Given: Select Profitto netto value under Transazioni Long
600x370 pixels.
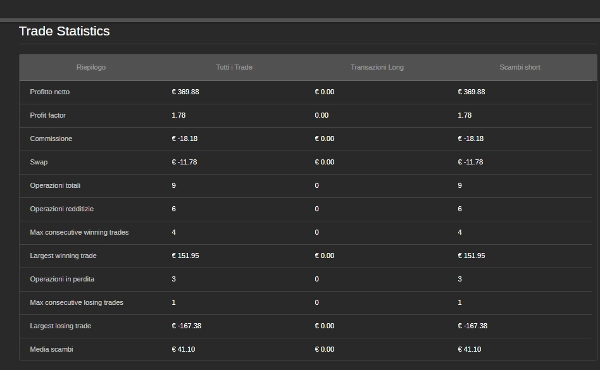Looking at the screenshot, I should pos(324,92).
